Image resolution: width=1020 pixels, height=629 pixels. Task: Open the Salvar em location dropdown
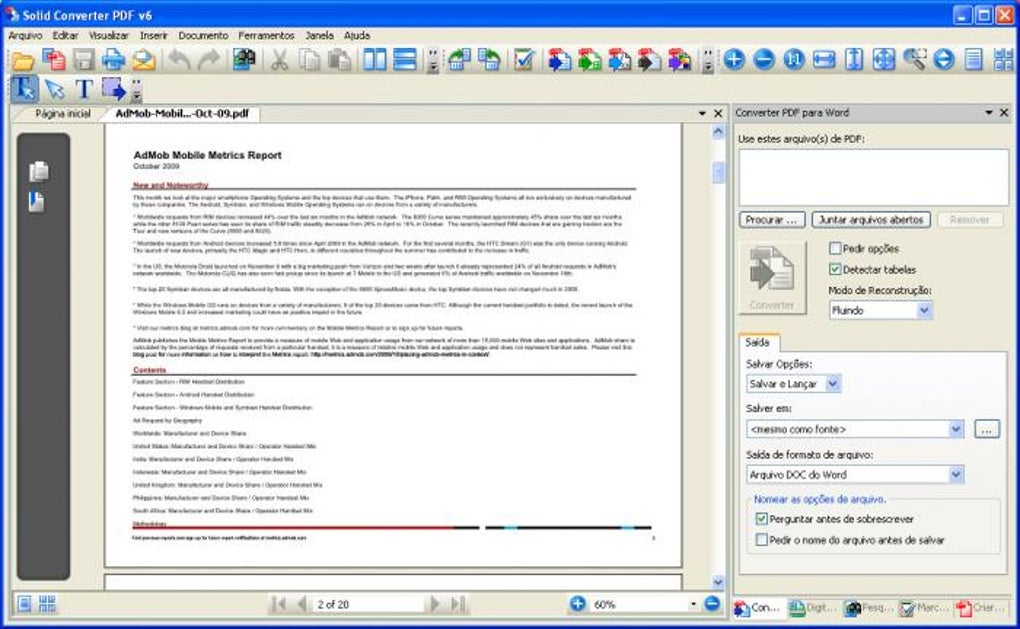point(955,429)
